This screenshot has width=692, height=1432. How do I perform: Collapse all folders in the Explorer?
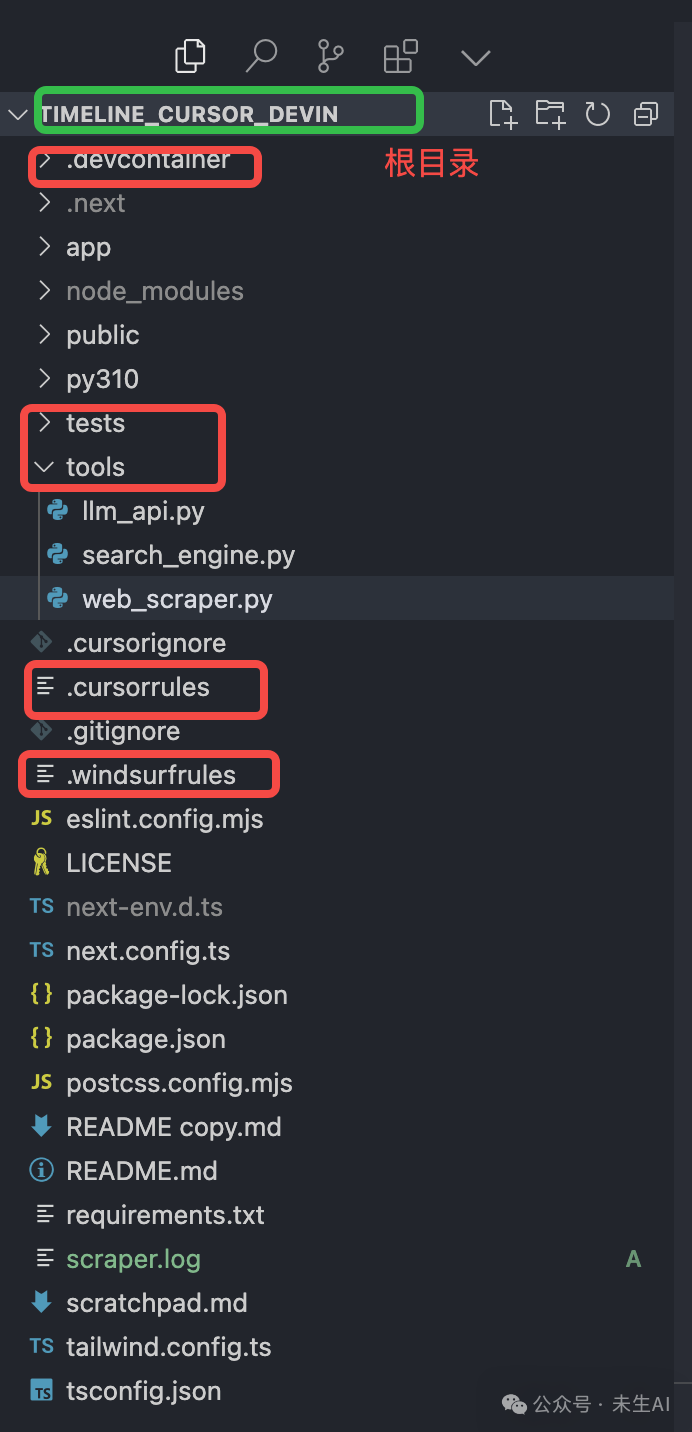pos(645,113)
